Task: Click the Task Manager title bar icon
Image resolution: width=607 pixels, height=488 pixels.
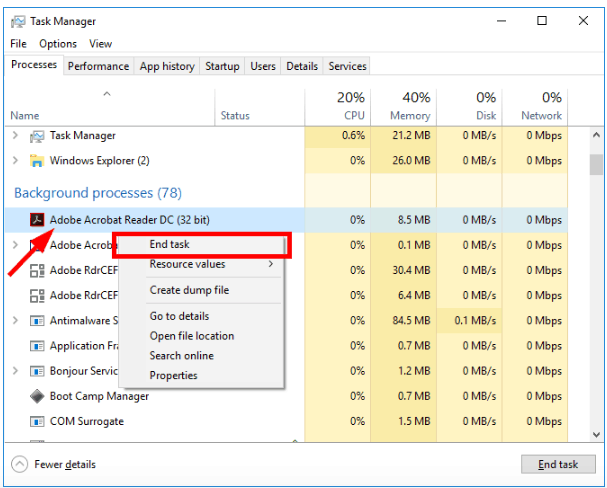Action: [x=18, y=21]
